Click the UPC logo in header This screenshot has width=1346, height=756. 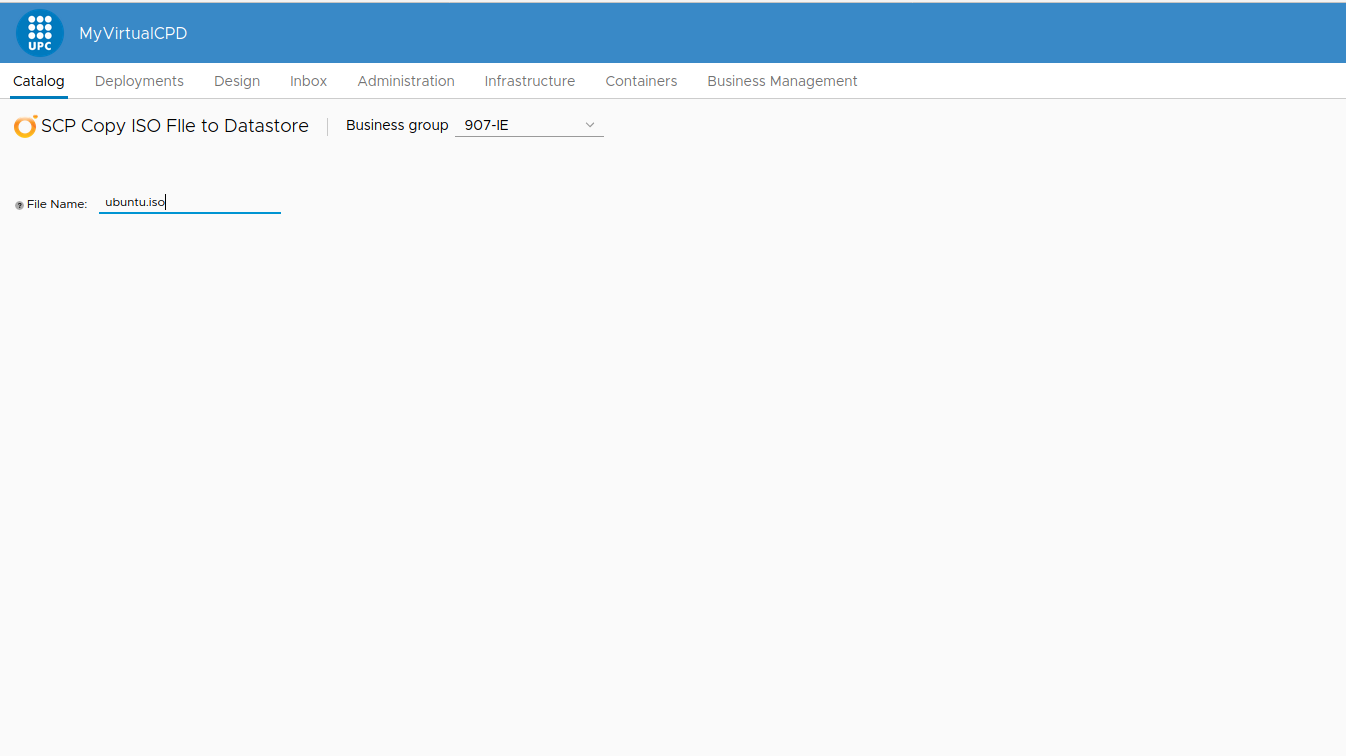pyautogui.click(x=40, y=33)
